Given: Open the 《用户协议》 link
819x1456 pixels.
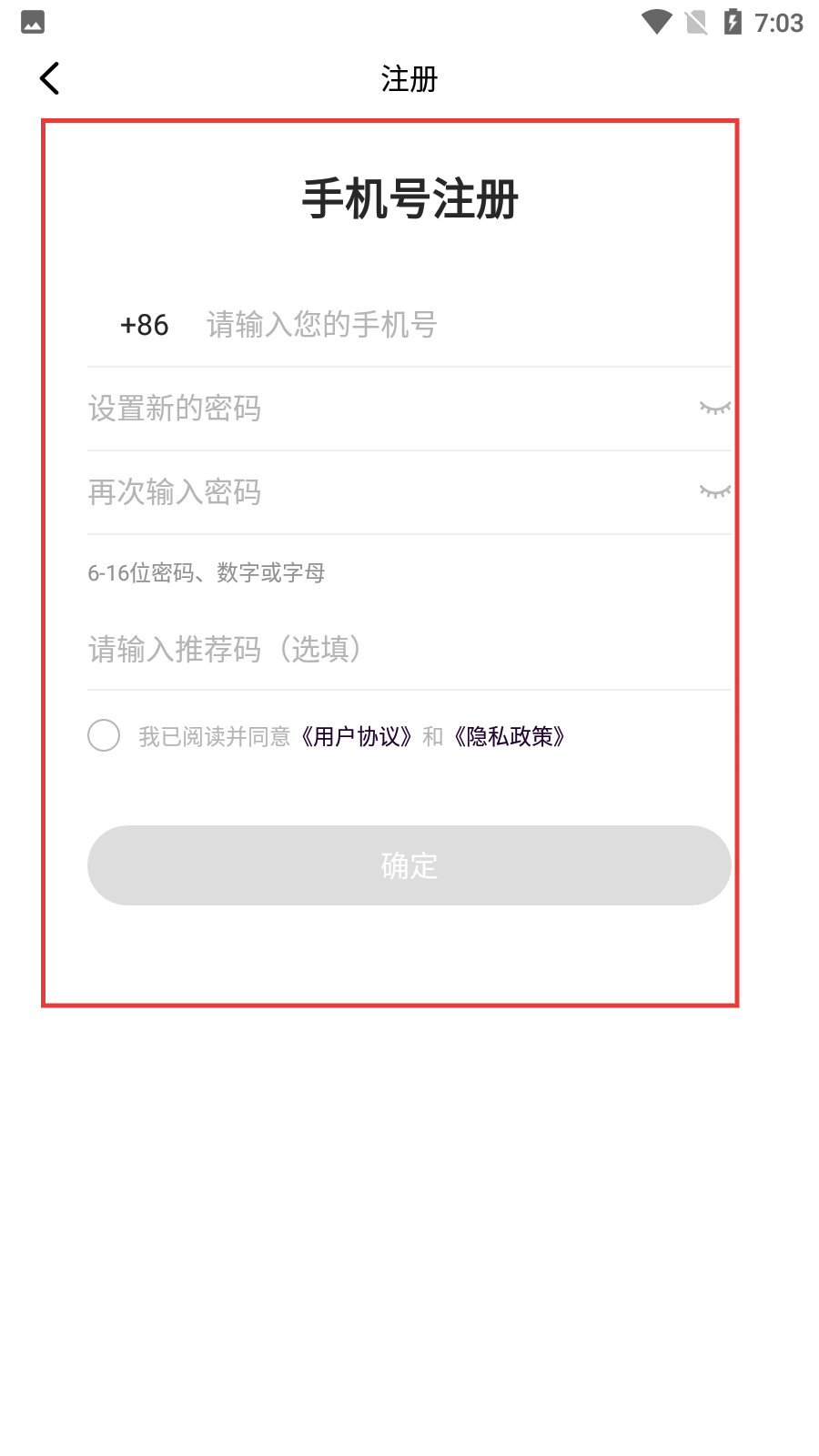Looking at the screenshot, I should click(x=357, y=736).
